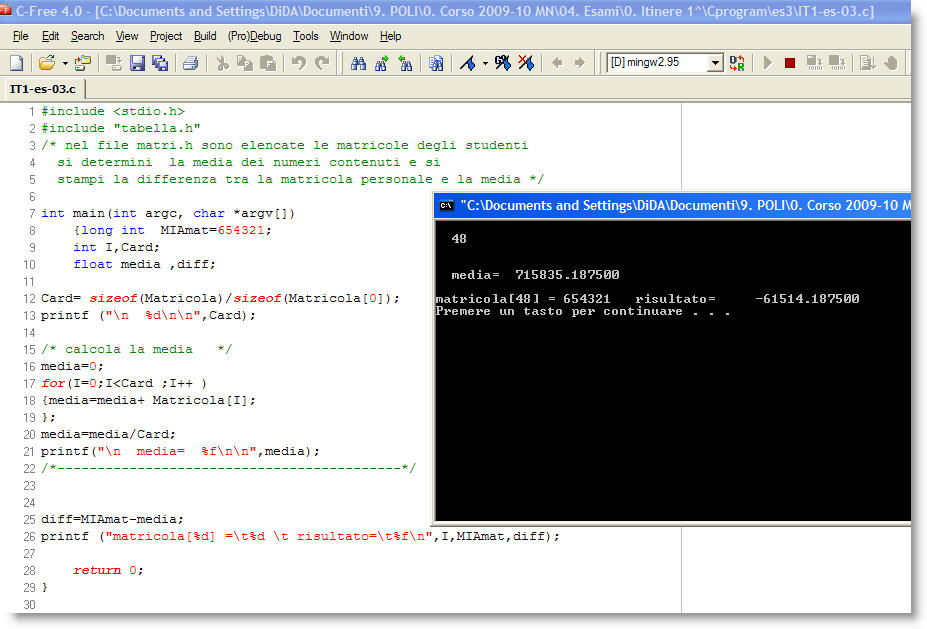Screen dimensions: 927x629
Task: Open the Help menu
Action: [x=390, y=36]
